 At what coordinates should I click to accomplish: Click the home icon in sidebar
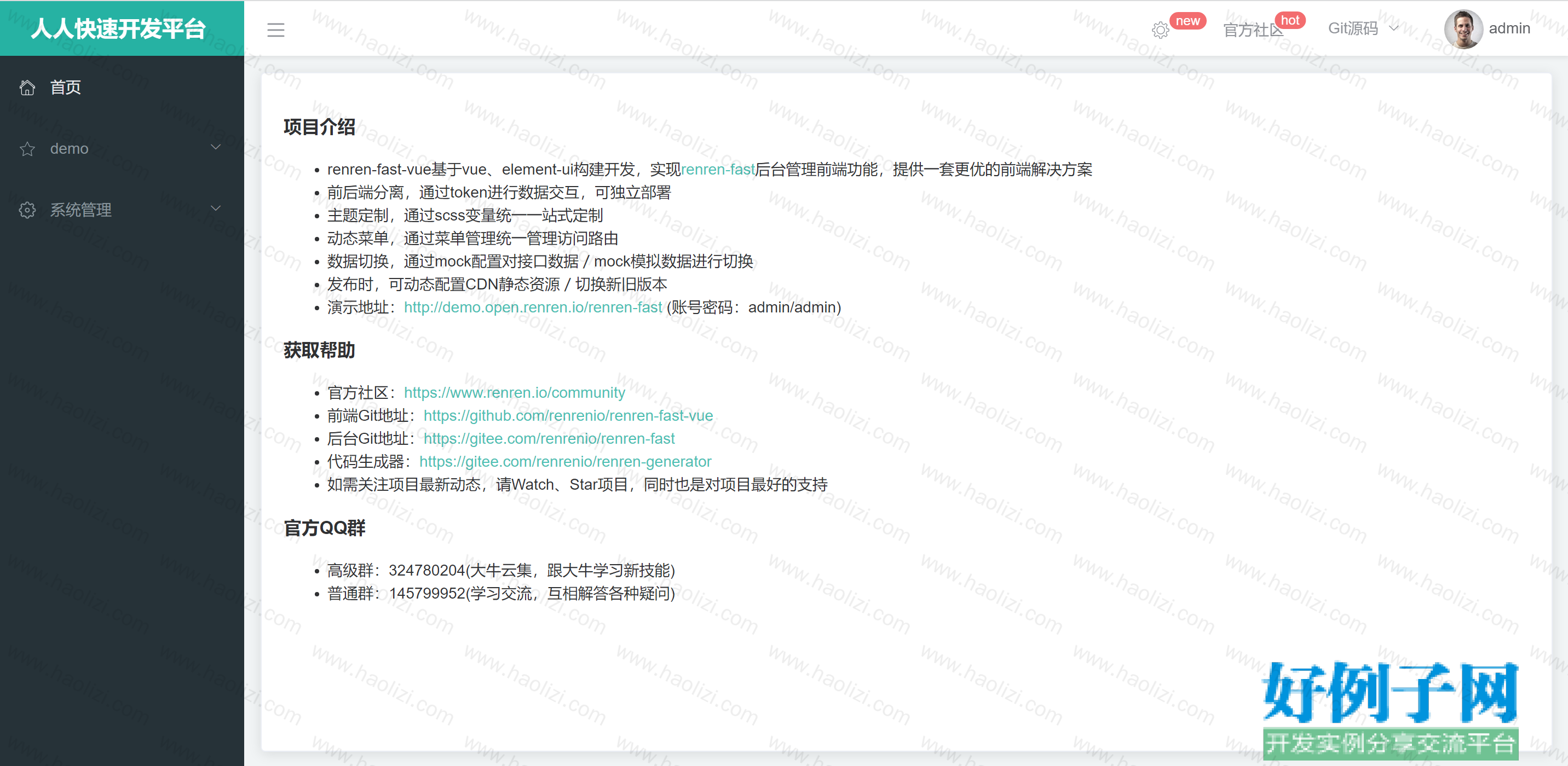pos(27,88)
